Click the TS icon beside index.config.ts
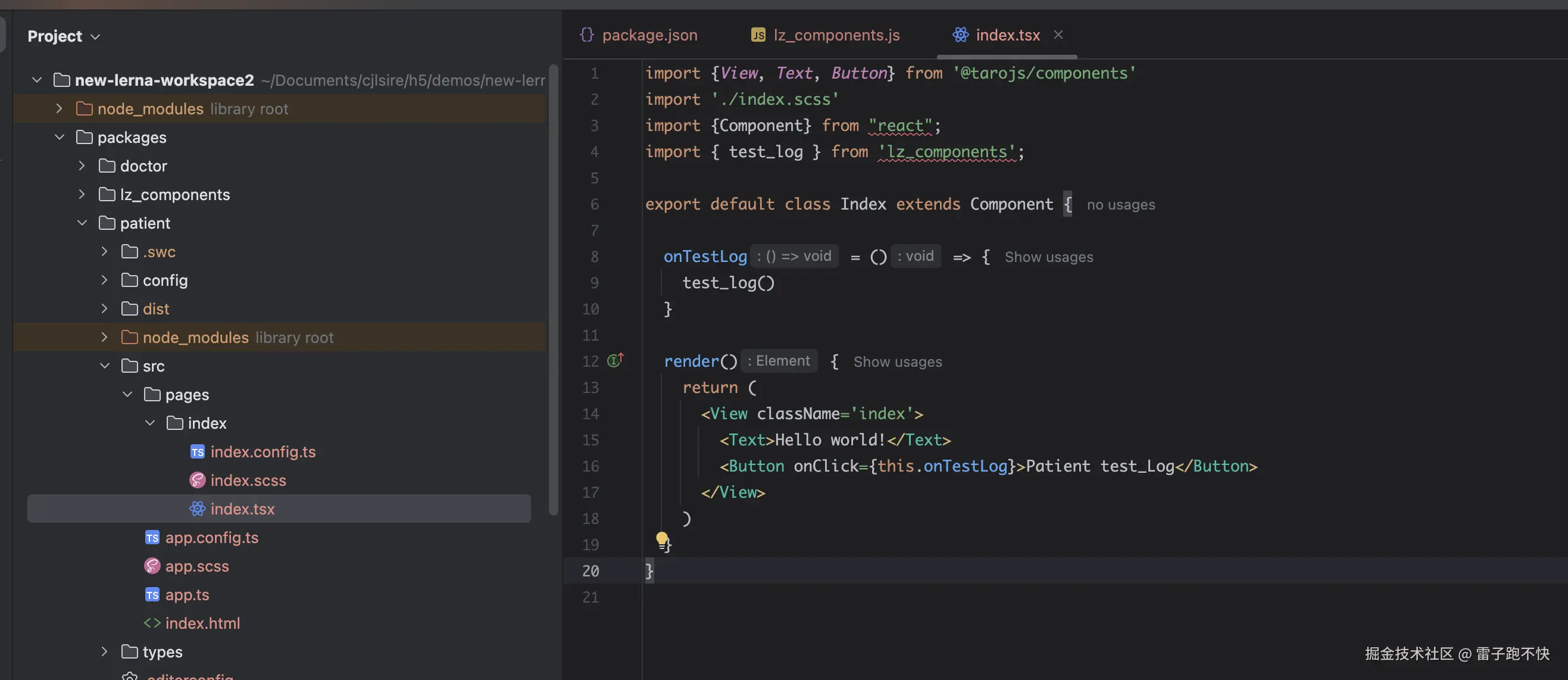 click(x=197, y=452)
